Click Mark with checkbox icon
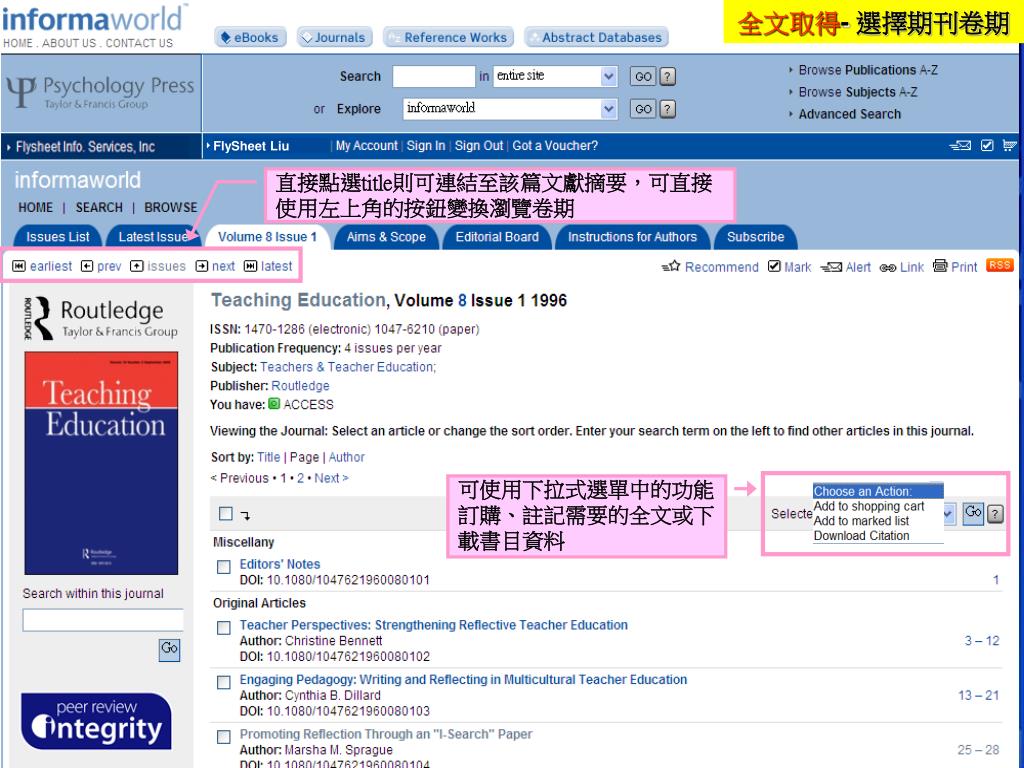Image resolution: width=1024 pixels, height=768 pixels. tap(790, 267)
